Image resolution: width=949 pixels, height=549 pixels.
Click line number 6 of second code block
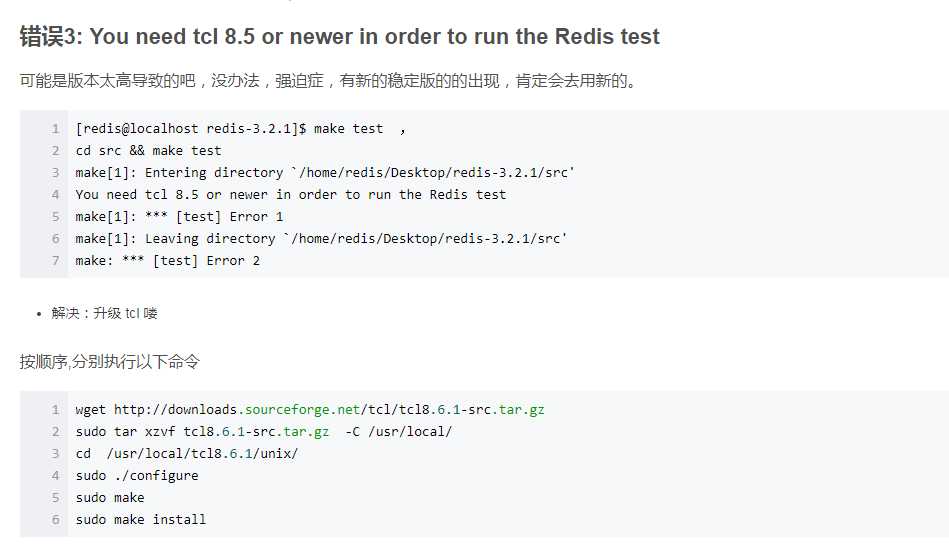(x=56, y=520)
